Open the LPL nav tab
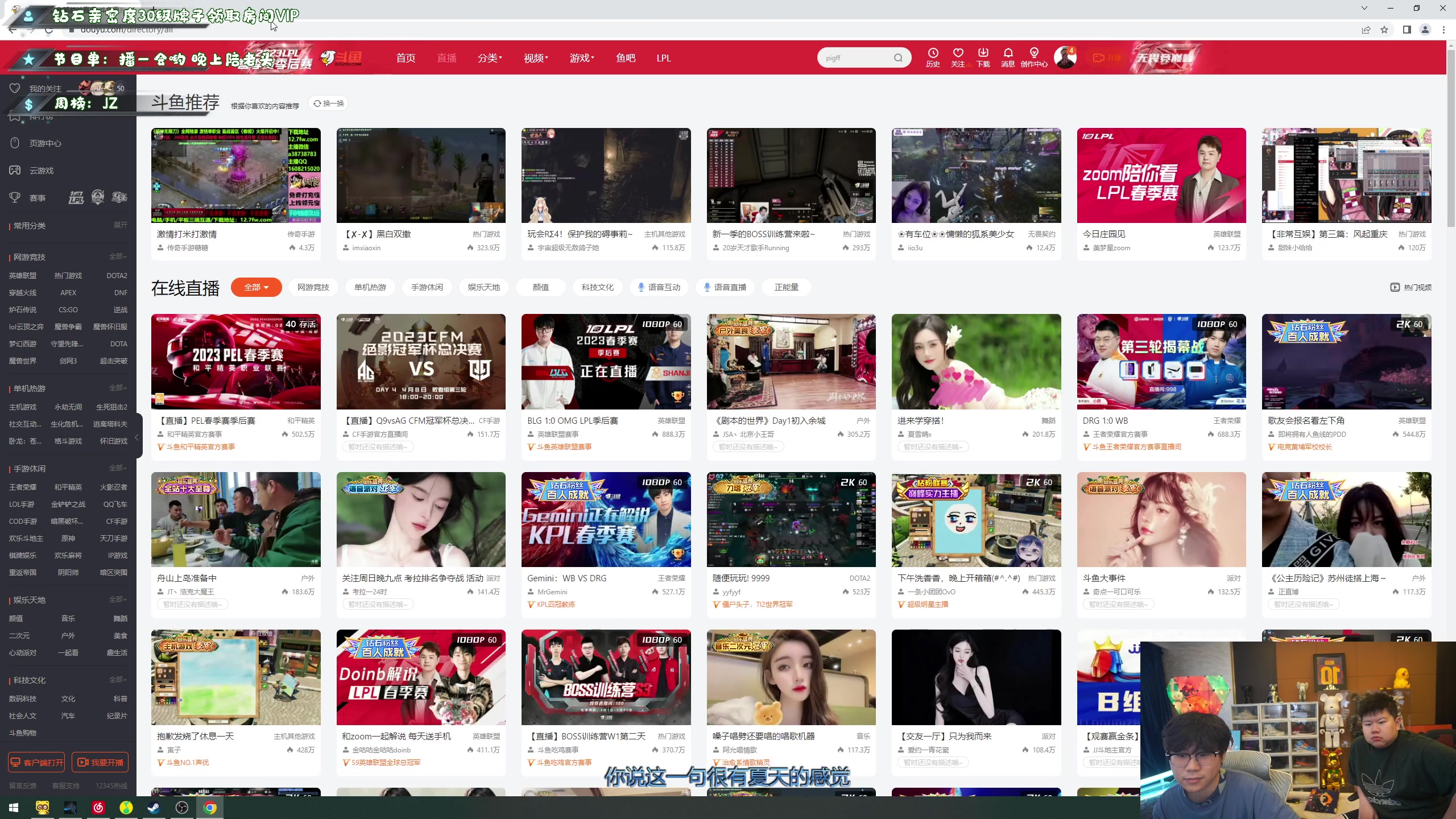The height and width of the screenshot is (819, 1456). coord(664,58)
